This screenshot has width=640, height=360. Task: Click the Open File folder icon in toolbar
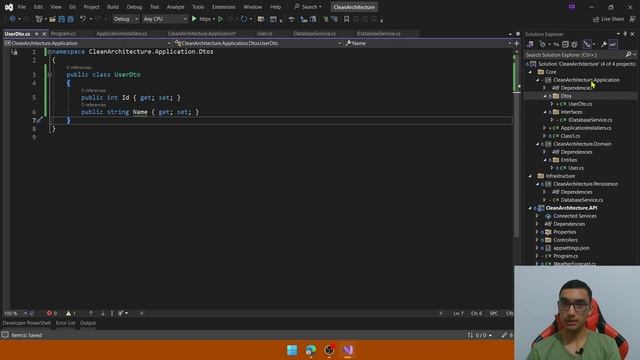click(53, 19)
